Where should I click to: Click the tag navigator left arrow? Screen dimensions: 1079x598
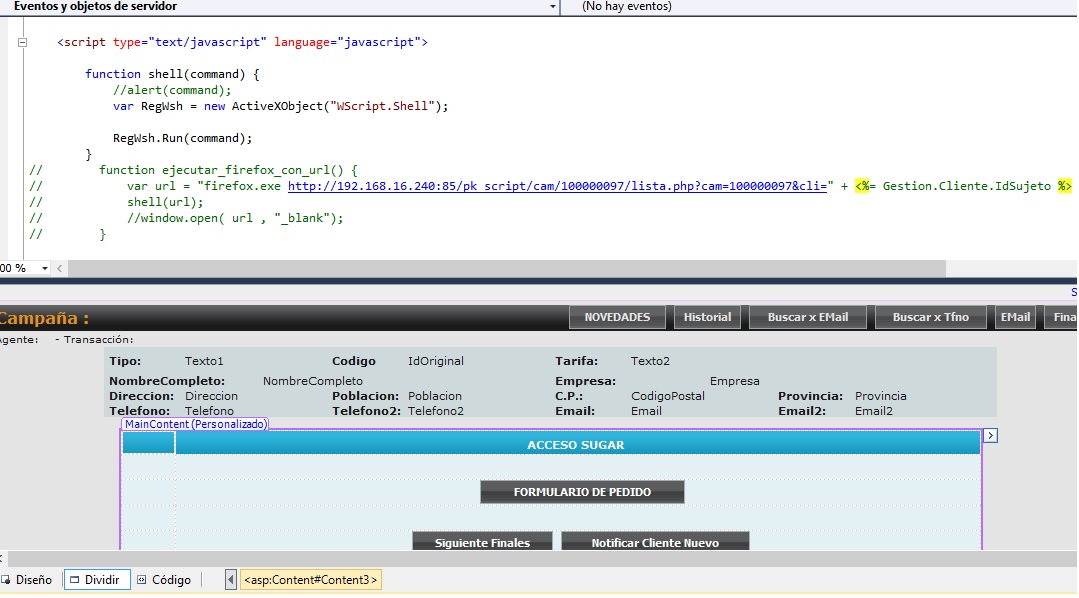[231, 580]
